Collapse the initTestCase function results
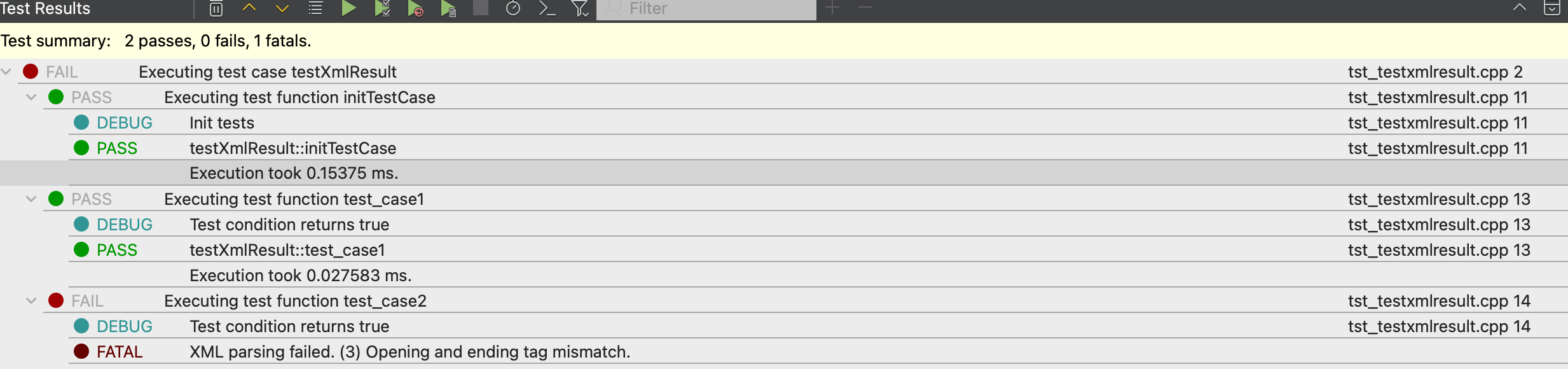 (31, 97)
